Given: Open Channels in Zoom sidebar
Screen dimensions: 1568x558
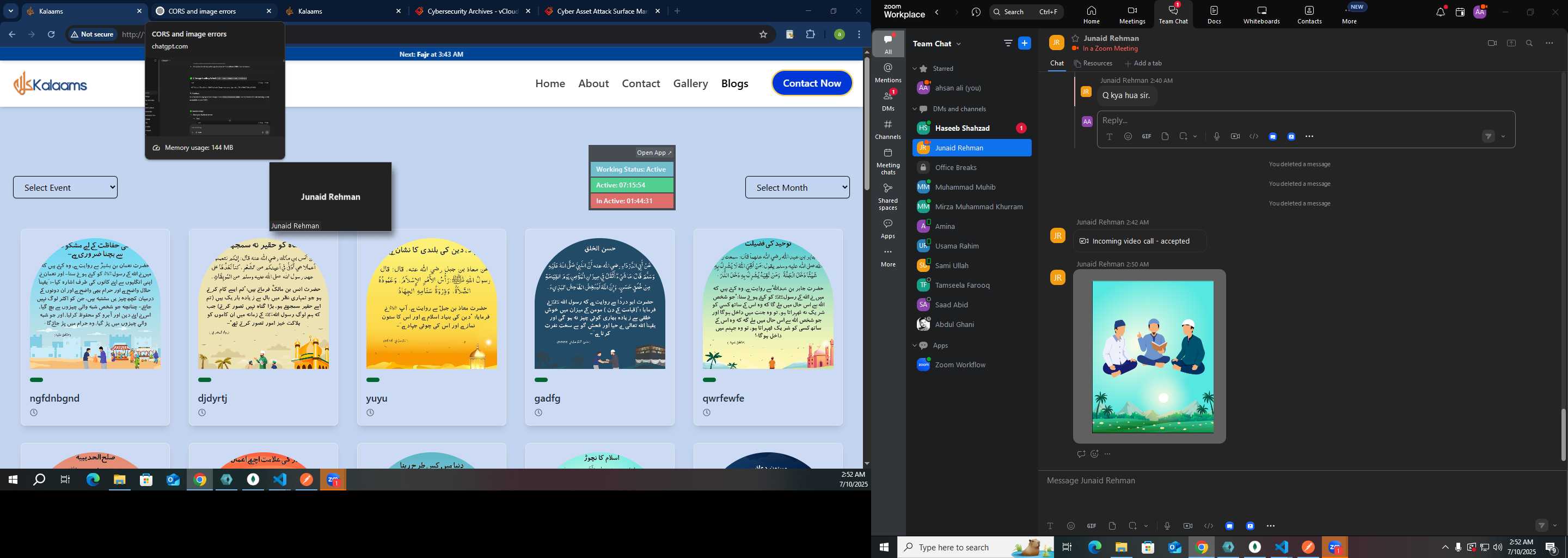Looking at the screenshot, I should 888,130.
